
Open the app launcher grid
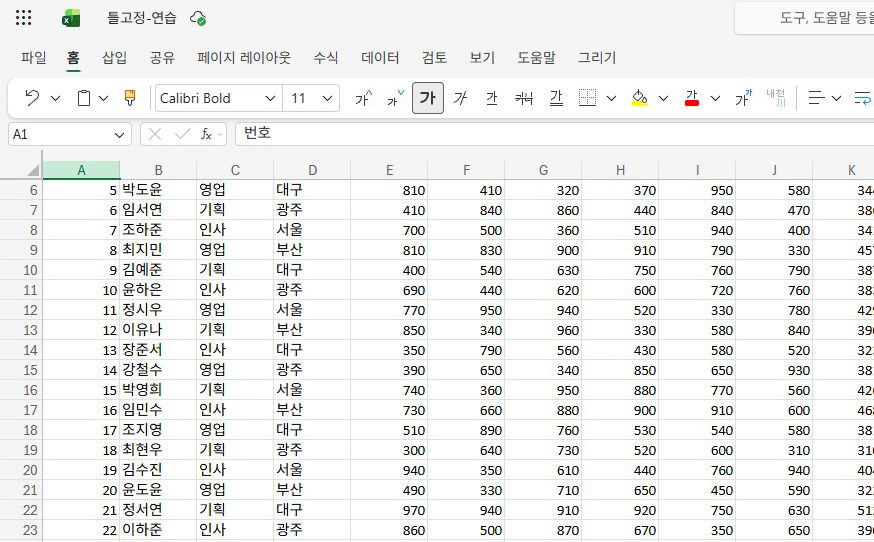pos(23,18)
